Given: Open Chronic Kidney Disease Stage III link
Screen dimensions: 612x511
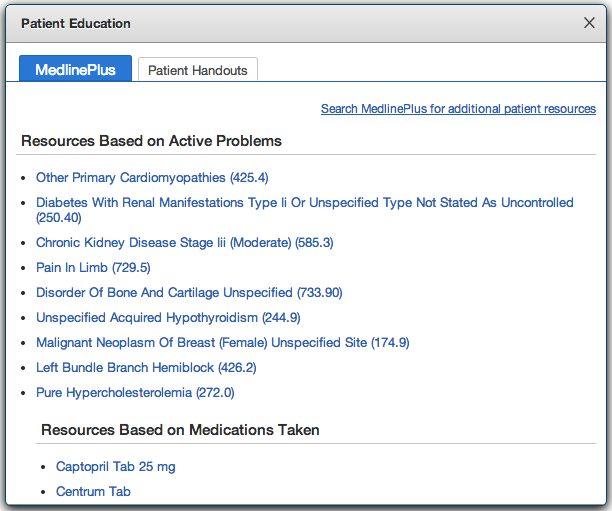Looking at the screenshot, I should point(184,243).
